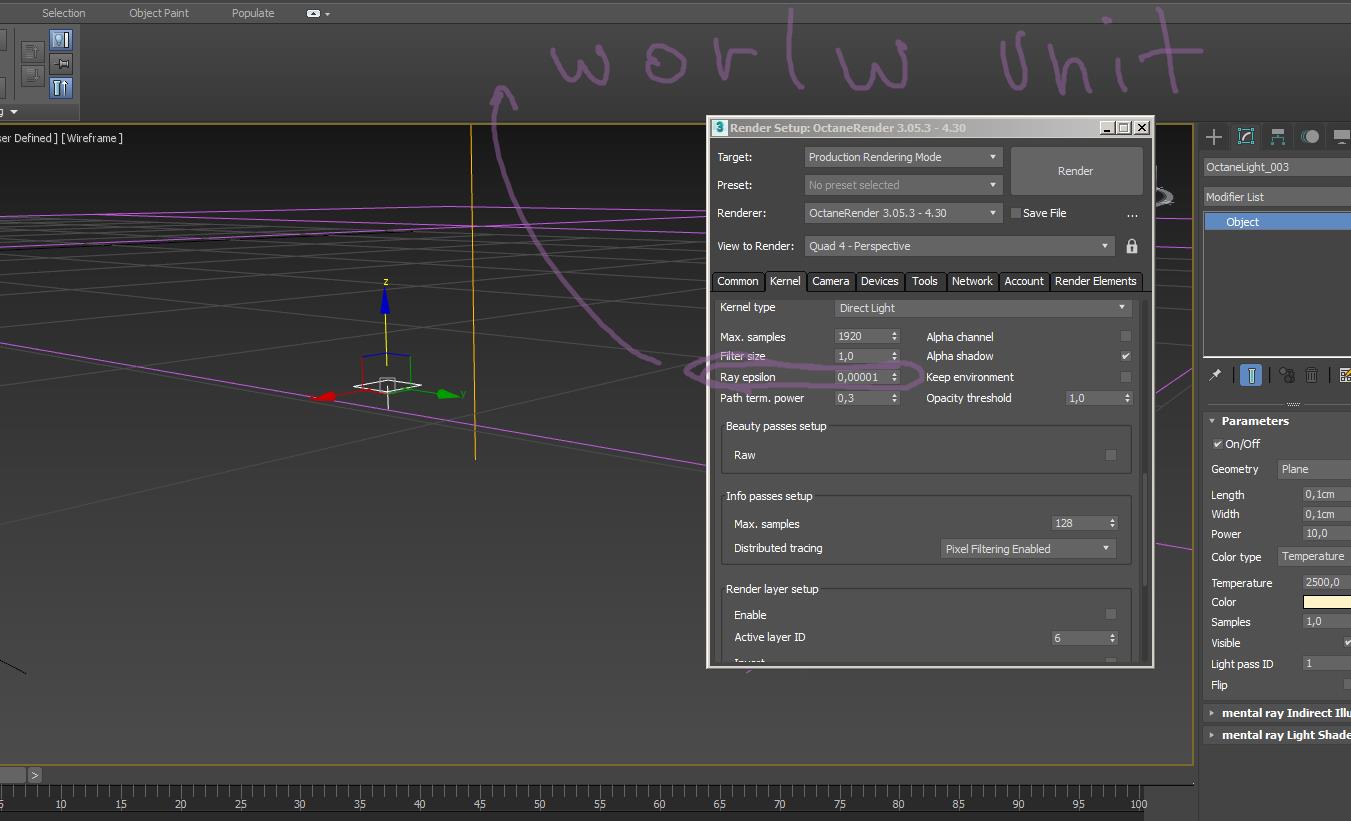Open the Selection ribbon tab
The width and height of the screenshot is (1351, 821).
click(64, 13)
